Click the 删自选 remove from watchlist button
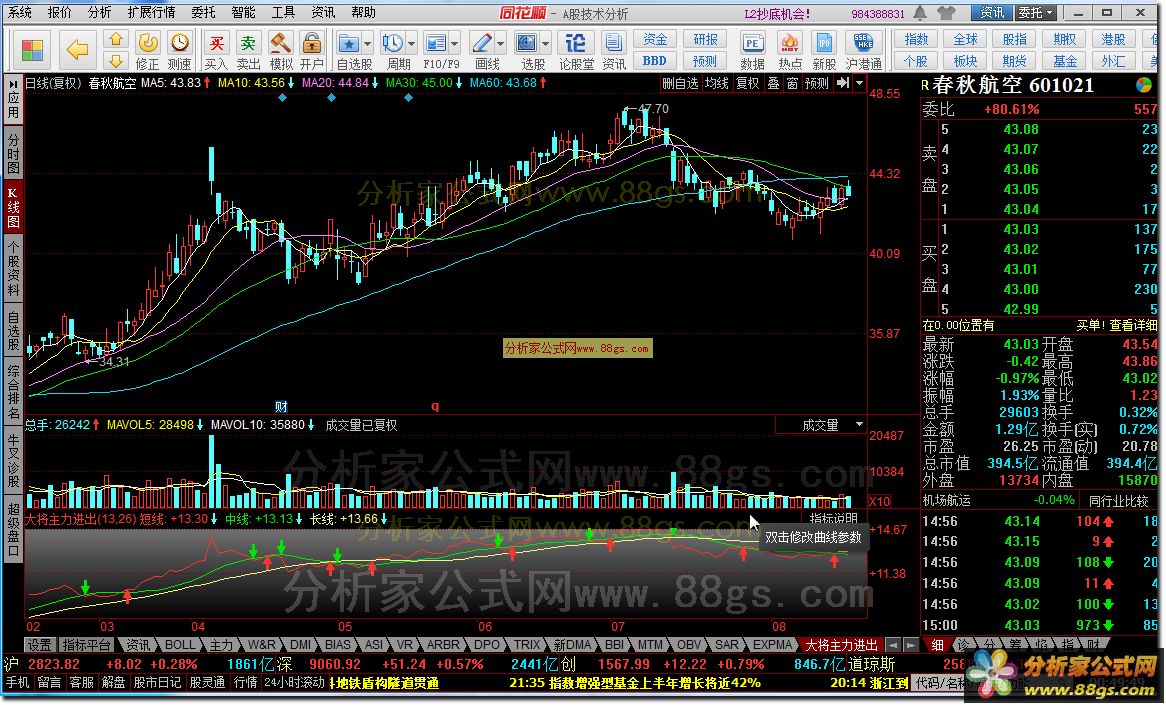The width and height of the screenshot is (1166, 705). 680,83
